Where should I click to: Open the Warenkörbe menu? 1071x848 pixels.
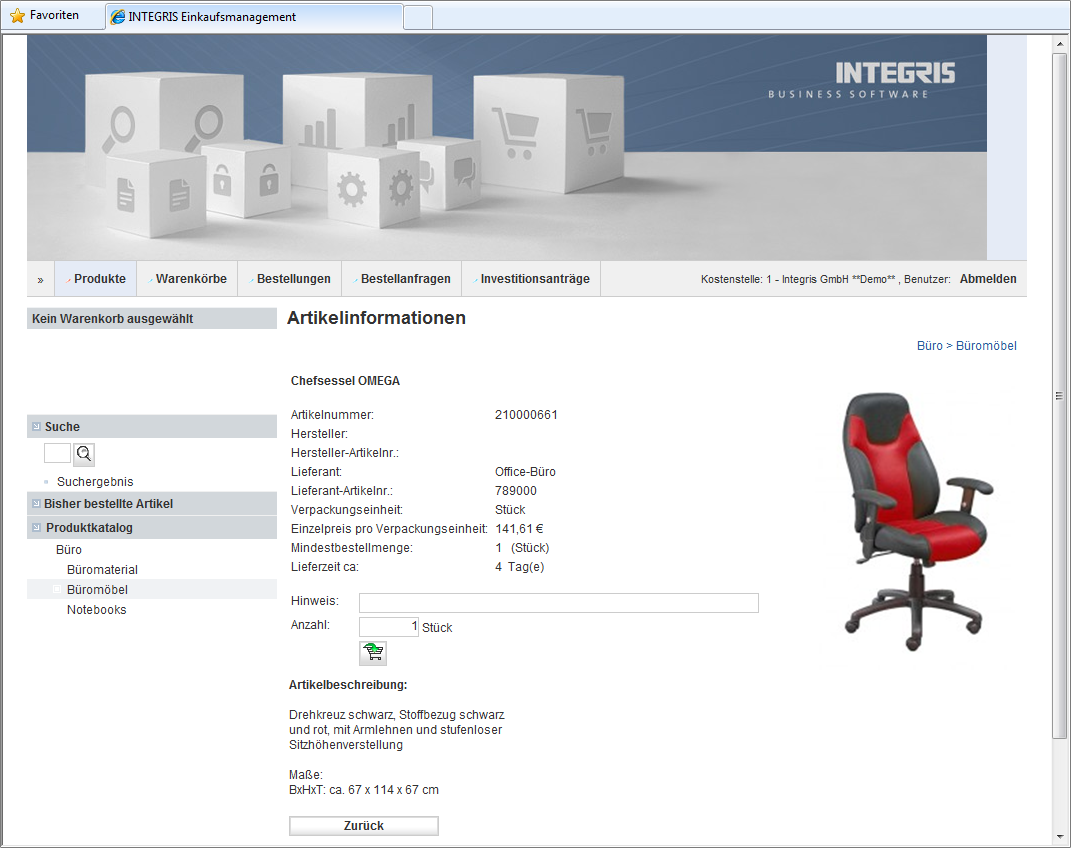187,279
